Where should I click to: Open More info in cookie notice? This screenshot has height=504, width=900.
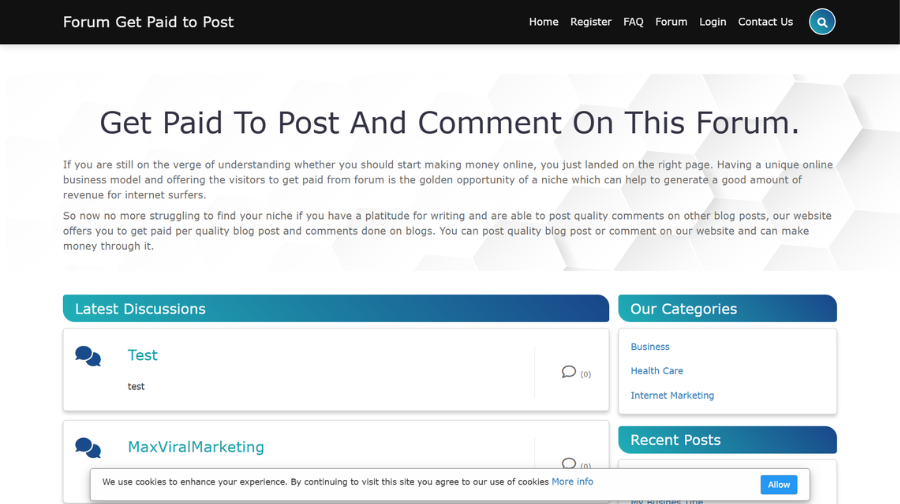pos(572,482)
